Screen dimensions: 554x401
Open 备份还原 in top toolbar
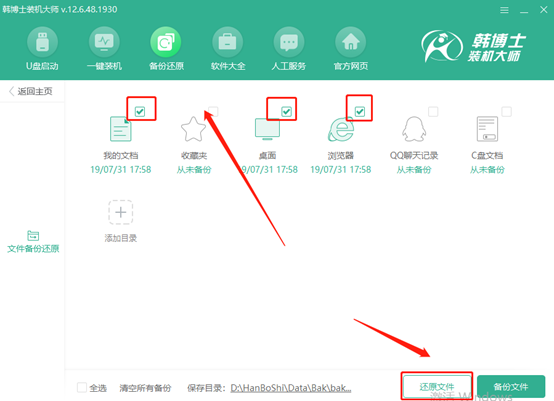click(x=166, y=42)
